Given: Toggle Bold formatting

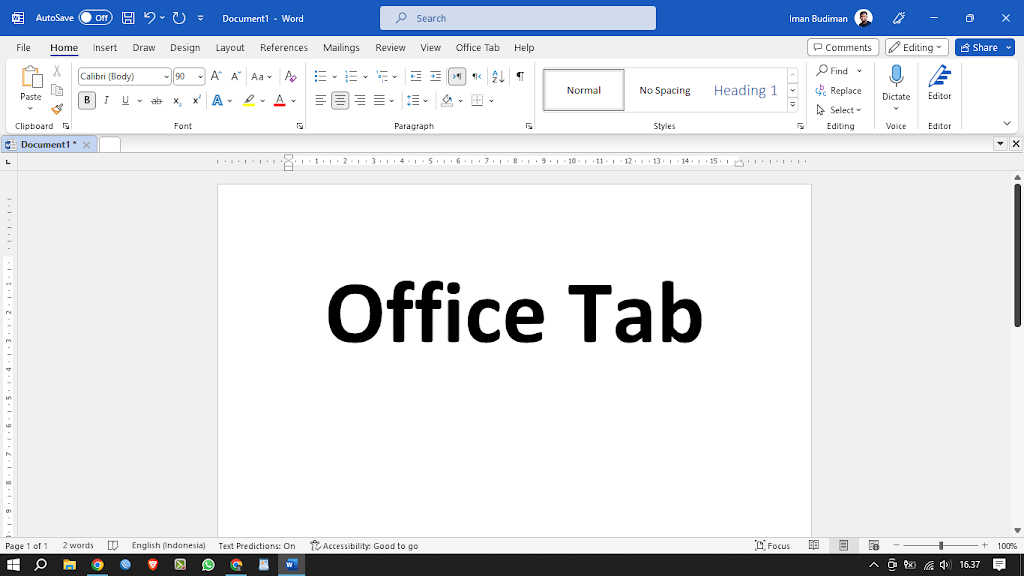Looking at the screenshot, I should click(87, 101).
